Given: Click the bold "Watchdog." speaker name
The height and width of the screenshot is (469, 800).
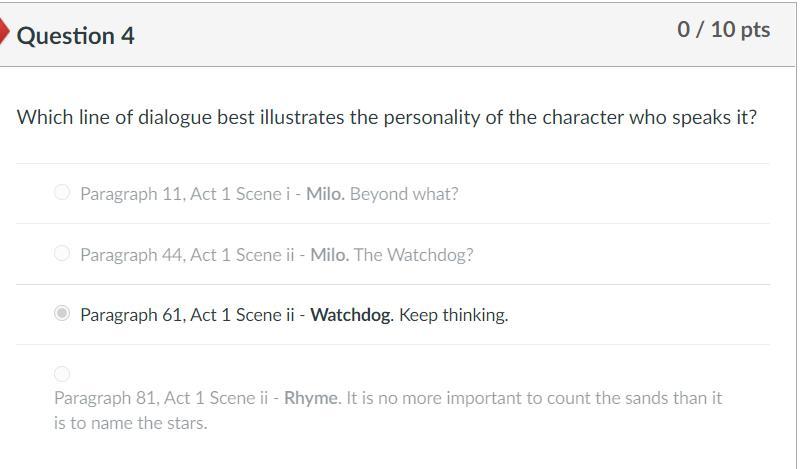Looking at the screenshot, I should click(352, 315).
